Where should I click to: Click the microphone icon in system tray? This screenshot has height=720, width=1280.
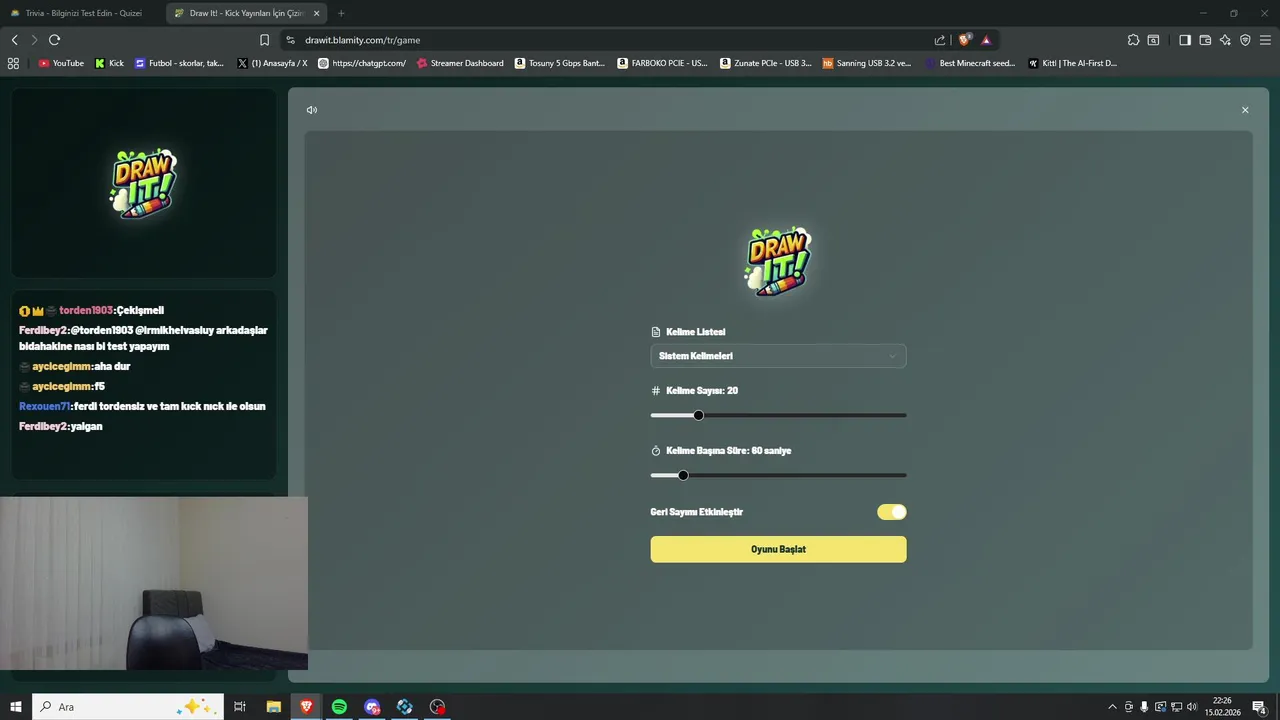[x=1144, y=707]
